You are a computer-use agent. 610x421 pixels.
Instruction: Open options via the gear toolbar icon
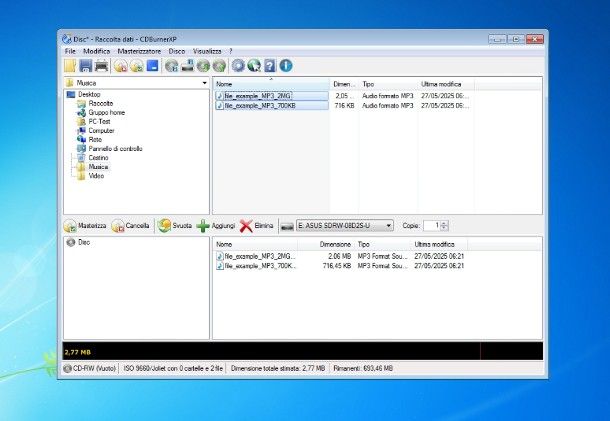[x=238, y=66]
